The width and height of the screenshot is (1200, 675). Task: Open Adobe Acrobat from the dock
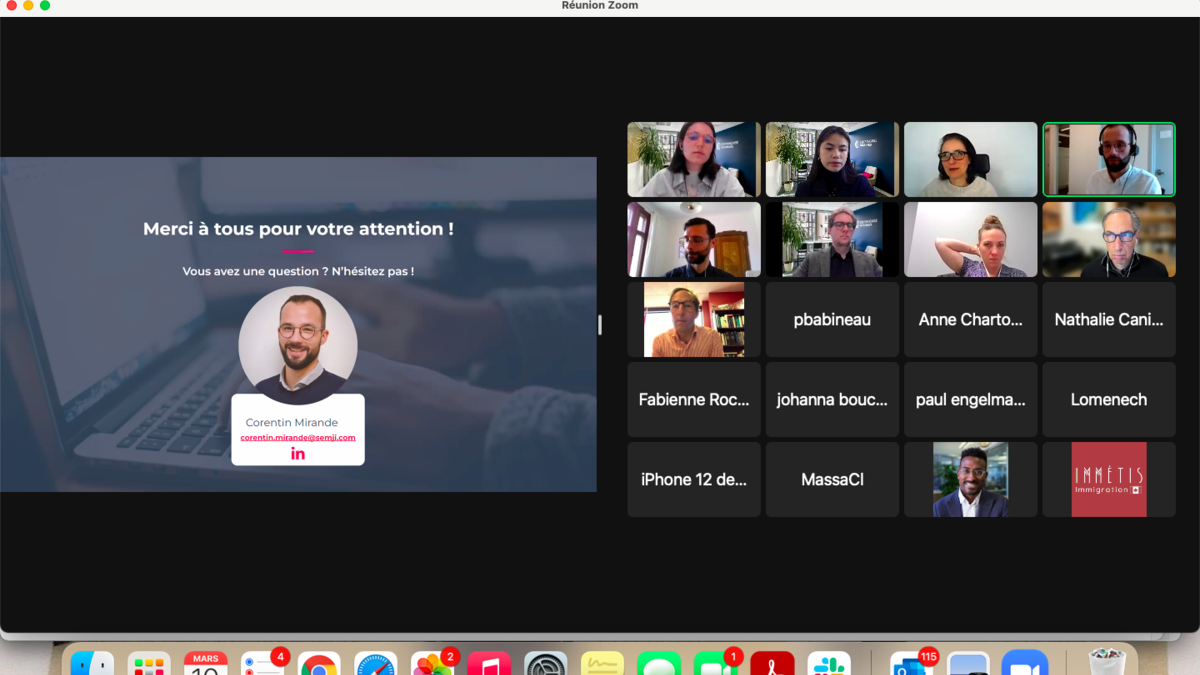click(772, 666)
